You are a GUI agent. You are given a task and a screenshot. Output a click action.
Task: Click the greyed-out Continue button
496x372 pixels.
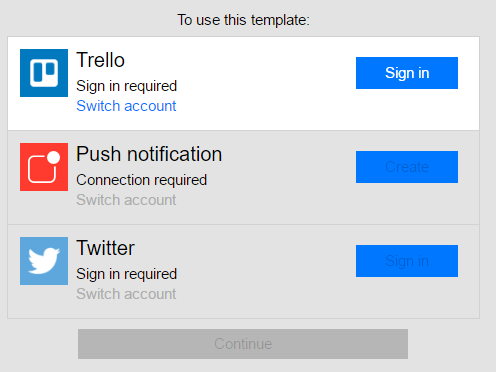[243, 344]
